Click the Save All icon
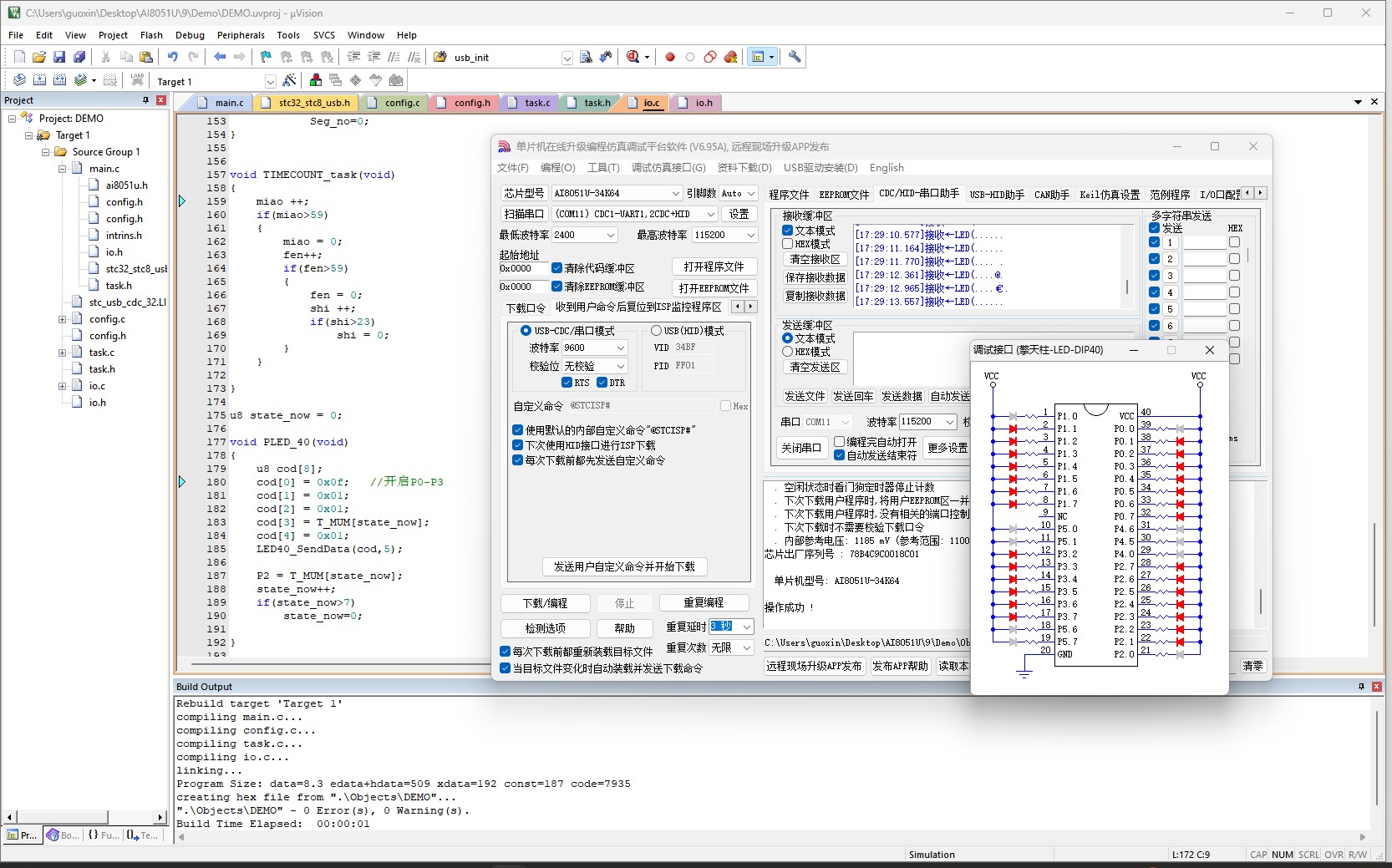This screenshot has width=1392, height=868. click(79, 57)
